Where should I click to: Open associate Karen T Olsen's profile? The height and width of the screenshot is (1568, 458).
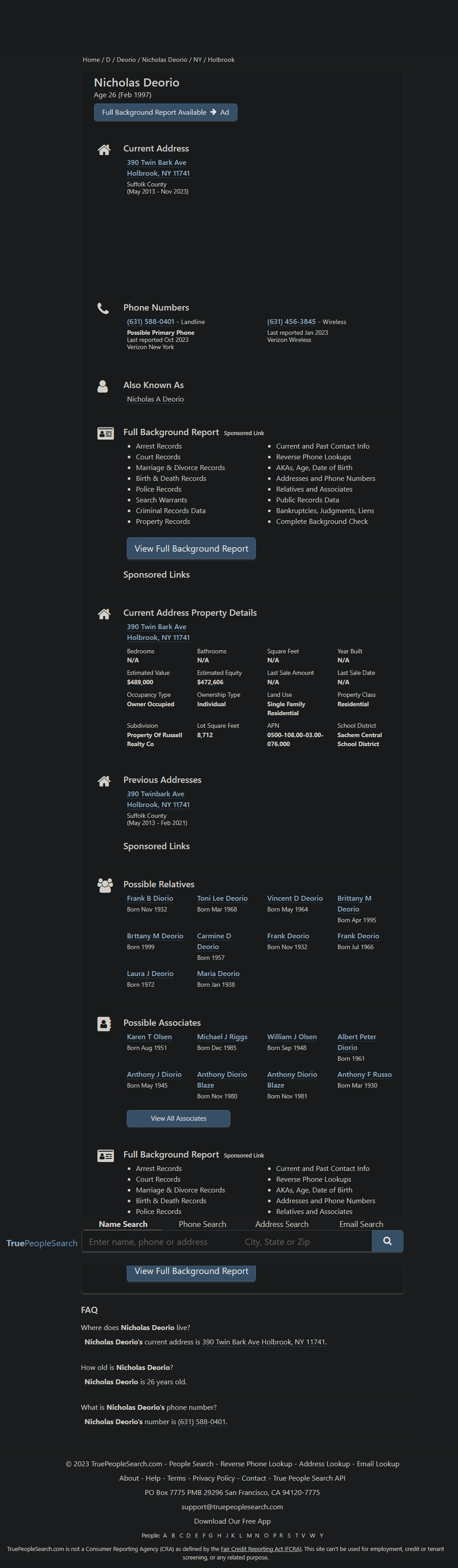tap(149, 1037)
